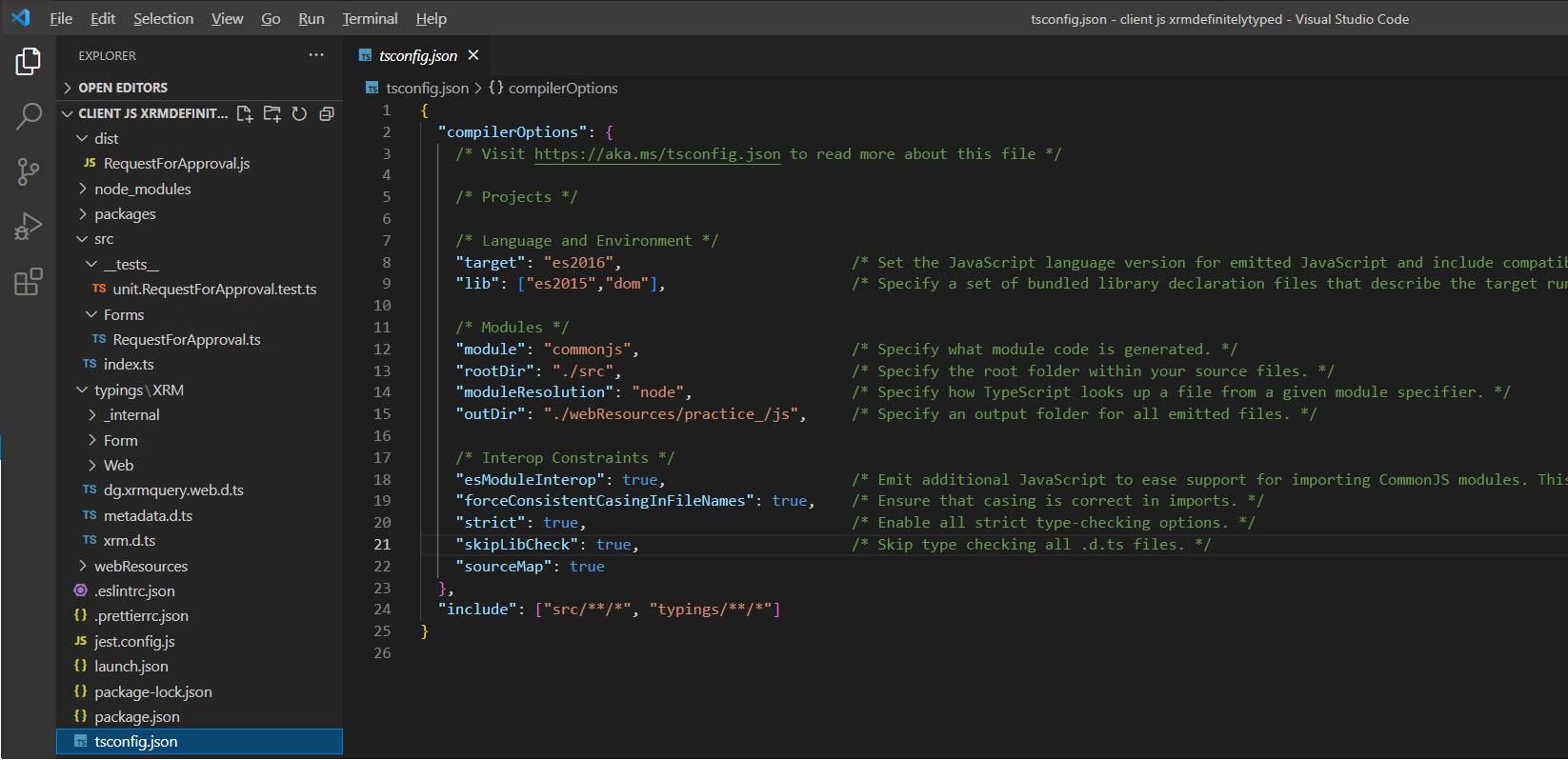Open the Search view icon
Viewport: 1568px width, 760px height.
click(x=29, y=116)
